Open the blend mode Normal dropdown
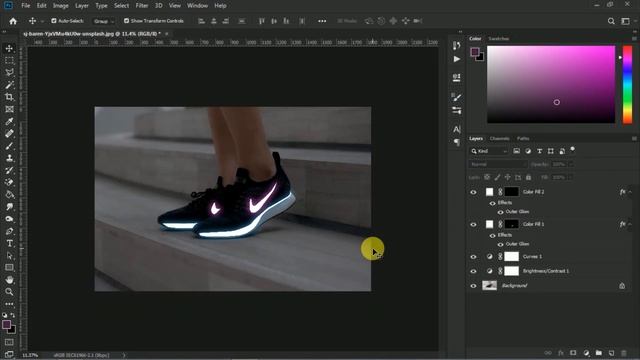The height and width of the screenshot is (360, 640). point(498,164)
